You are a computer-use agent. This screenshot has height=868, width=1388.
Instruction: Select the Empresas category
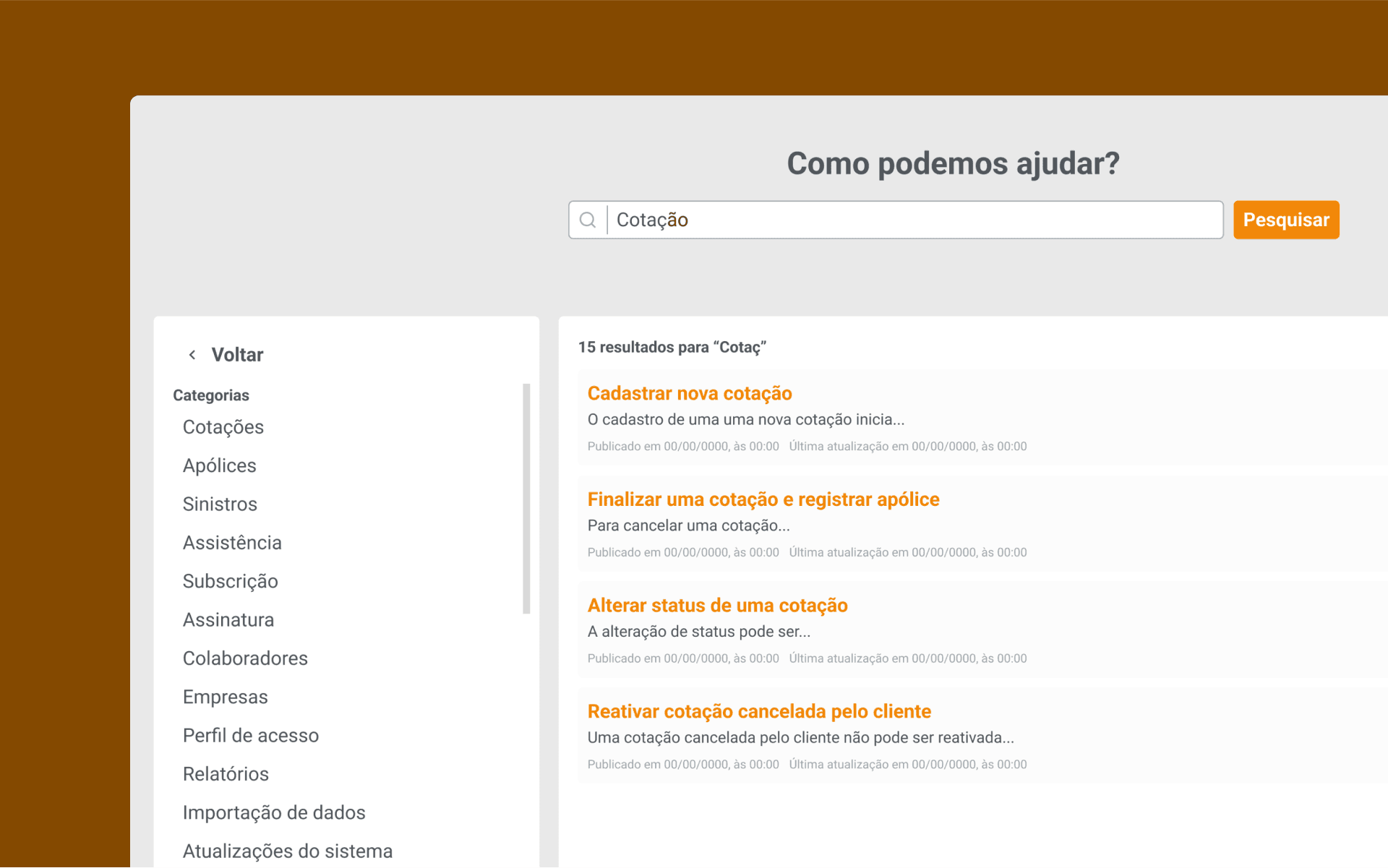click(226, 697)
